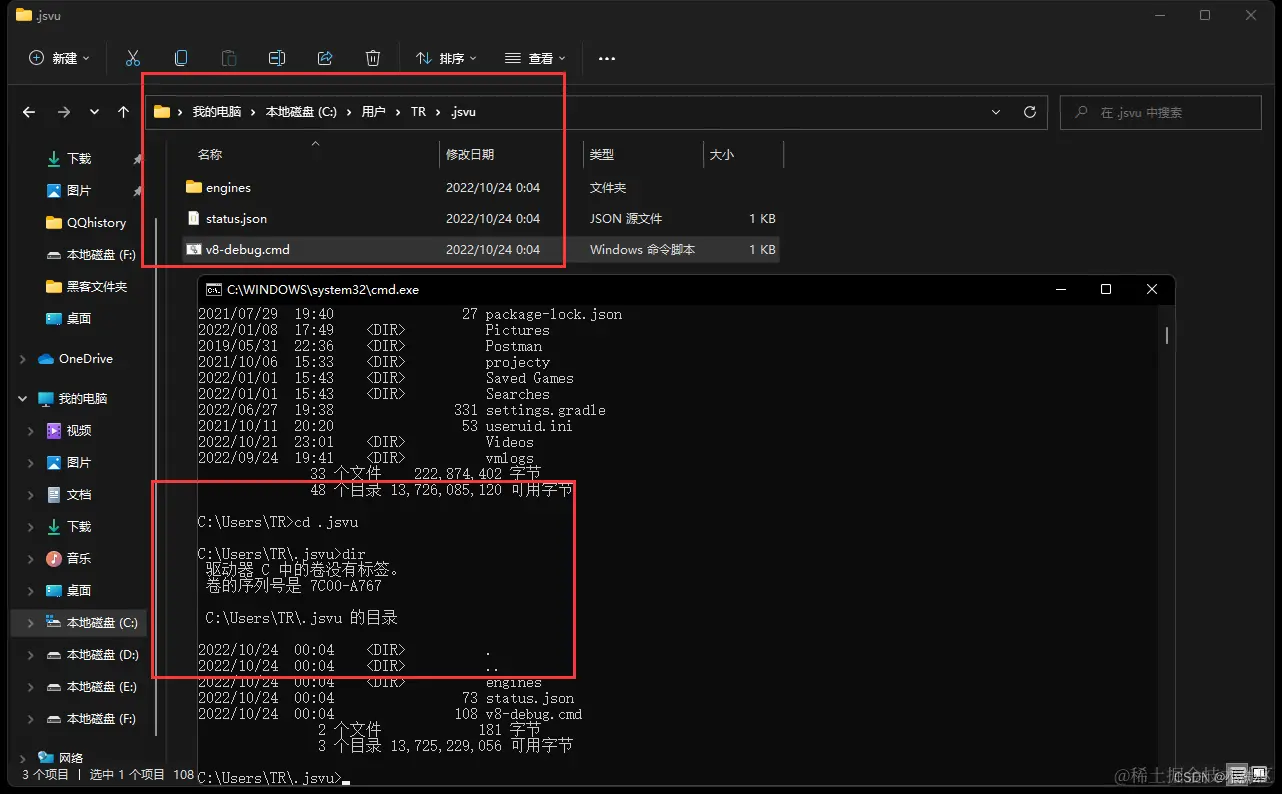Click the Delete trash can icon
This screenshot has height=794, width=1282.
(x=373, y=58)
